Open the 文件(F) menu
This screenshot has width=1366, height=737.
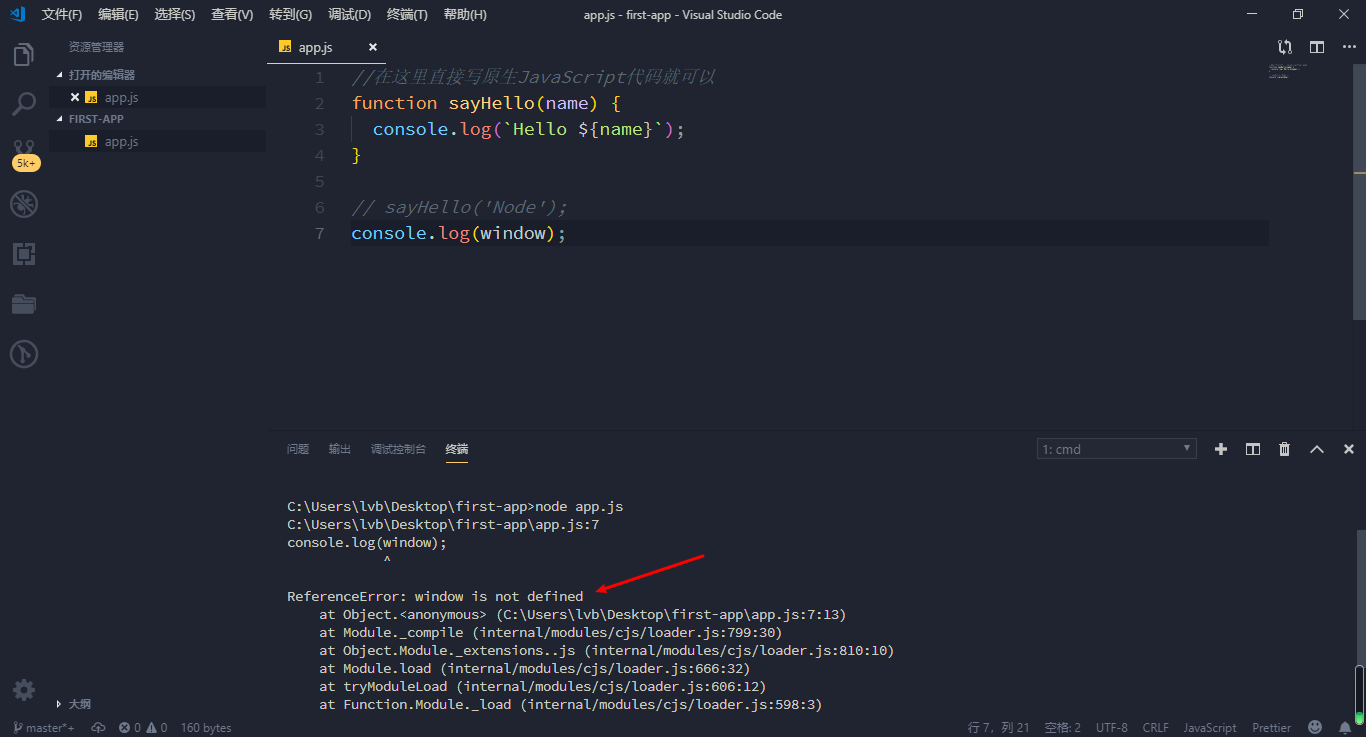pyautogui.click(x=62, y=14)
